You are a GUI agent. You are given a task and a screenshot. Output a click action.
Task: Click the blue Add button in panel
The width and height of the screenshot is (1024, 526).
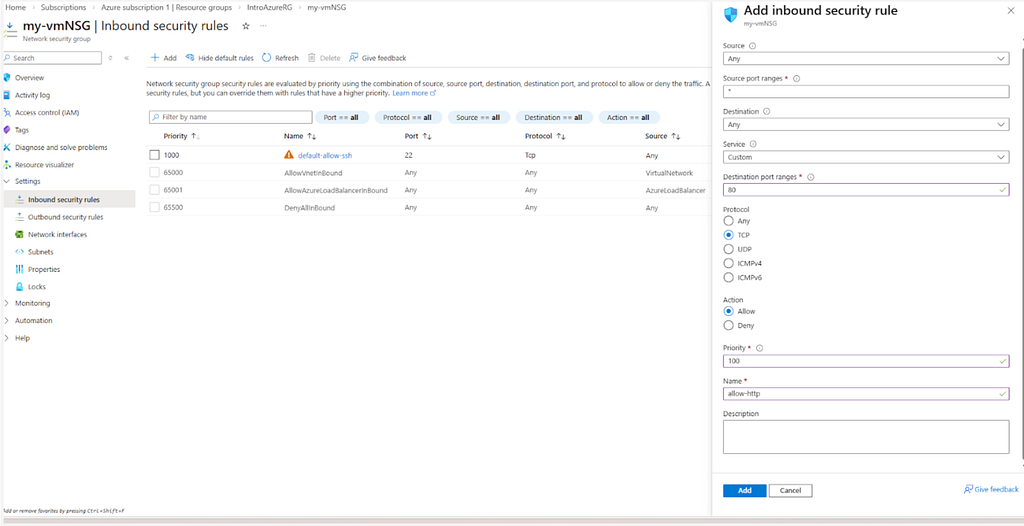744,491
